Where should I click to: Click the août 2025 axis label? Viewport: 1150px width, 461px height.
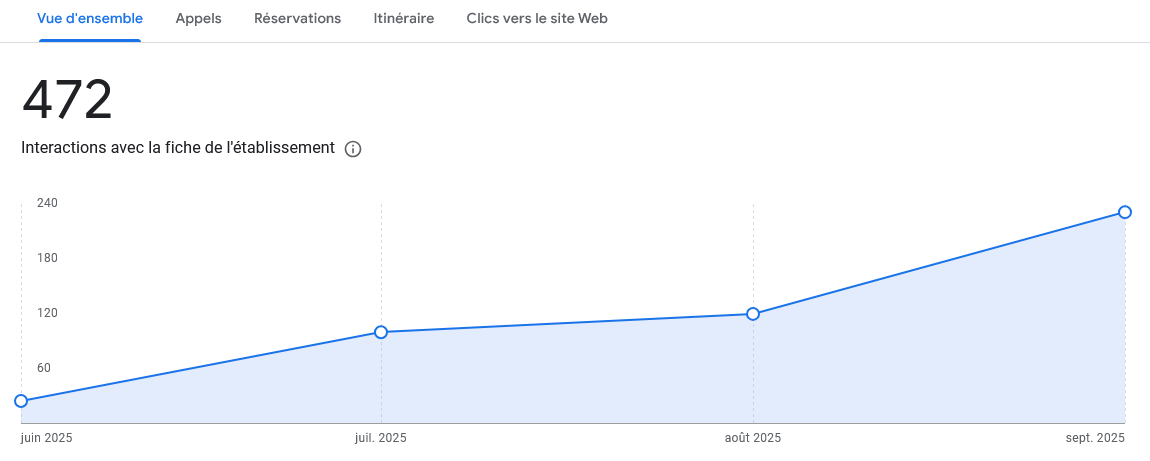pos(753,438)
